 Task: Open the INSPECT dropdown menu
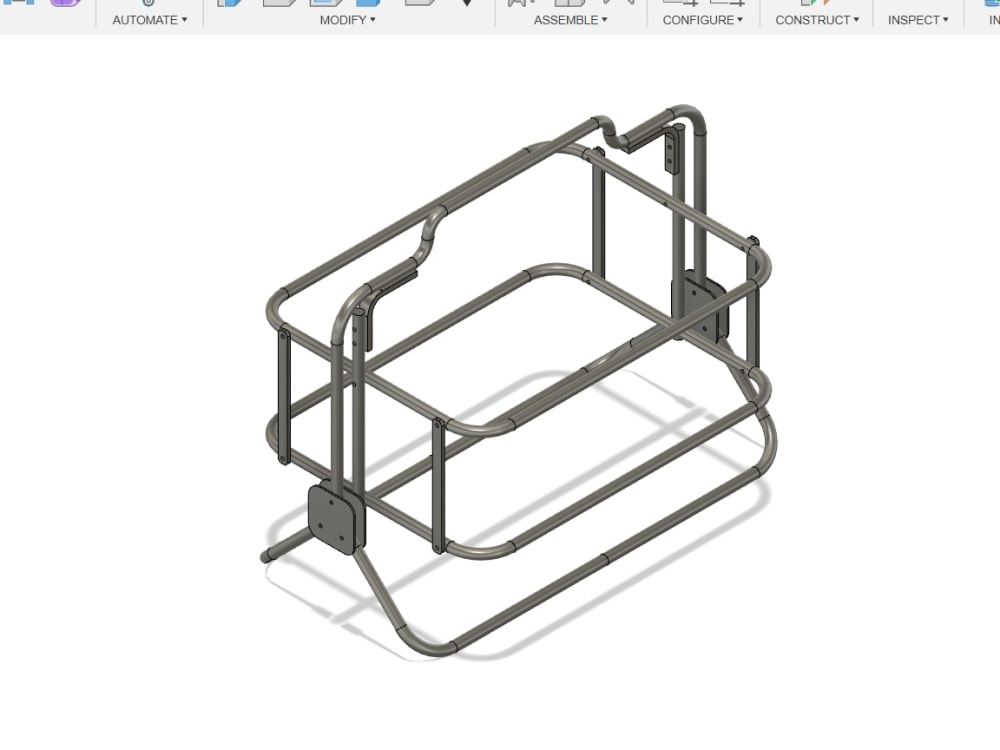[x=918, y=20]
